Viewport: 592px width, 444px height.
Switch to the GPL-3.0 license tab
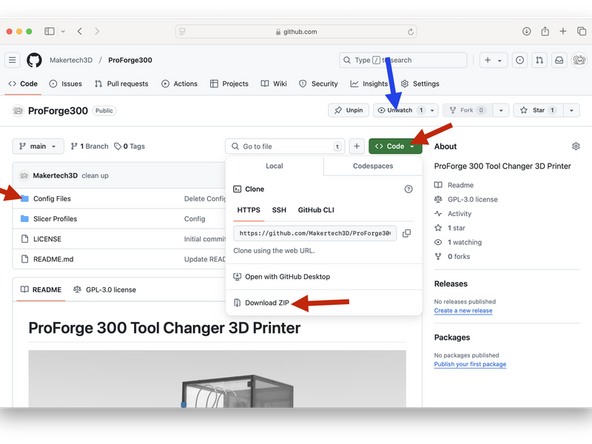pos(105,290)
